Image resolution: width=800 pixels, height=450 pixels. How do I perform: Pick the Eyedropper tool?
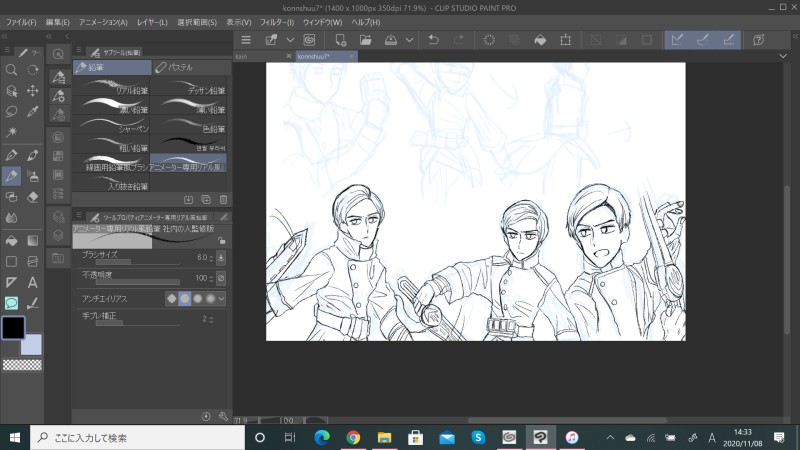[33, 111]
